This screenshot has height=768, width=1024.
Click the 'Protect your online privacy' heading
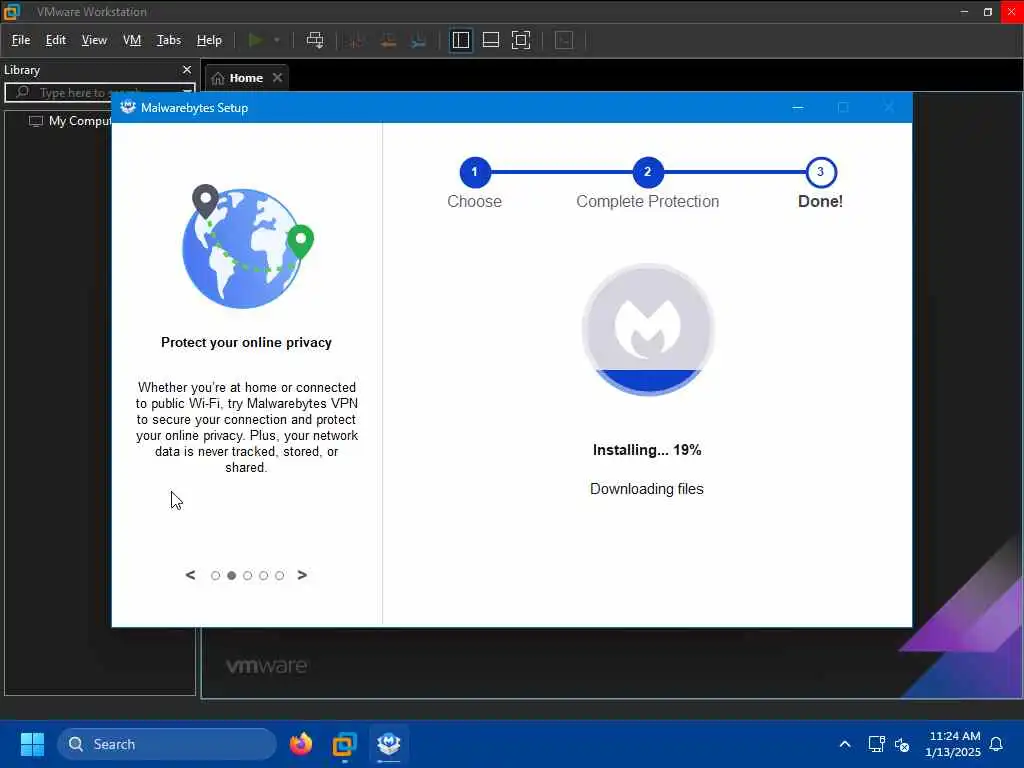click(246, 342)
